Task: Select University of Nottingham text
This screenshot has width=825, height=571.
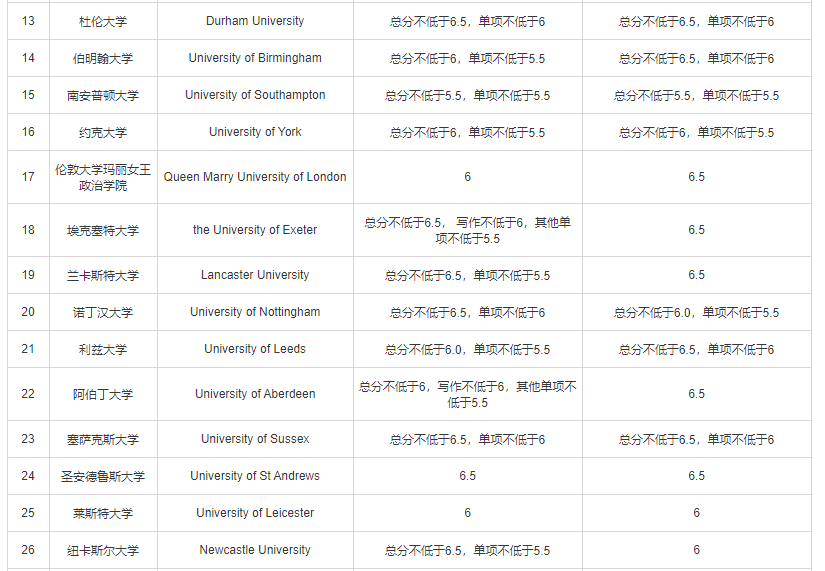Action: tap(255, 312)
